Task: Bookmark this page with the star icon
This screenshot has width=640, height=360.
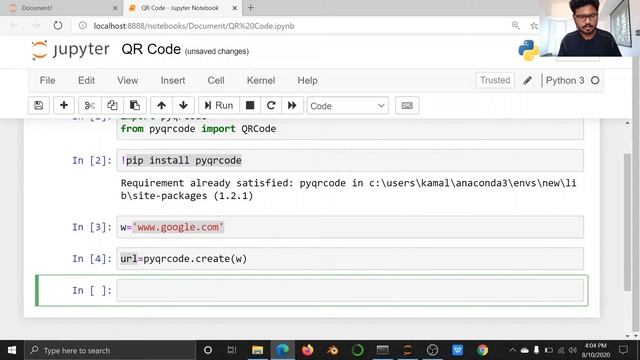Action: point(533,26)
